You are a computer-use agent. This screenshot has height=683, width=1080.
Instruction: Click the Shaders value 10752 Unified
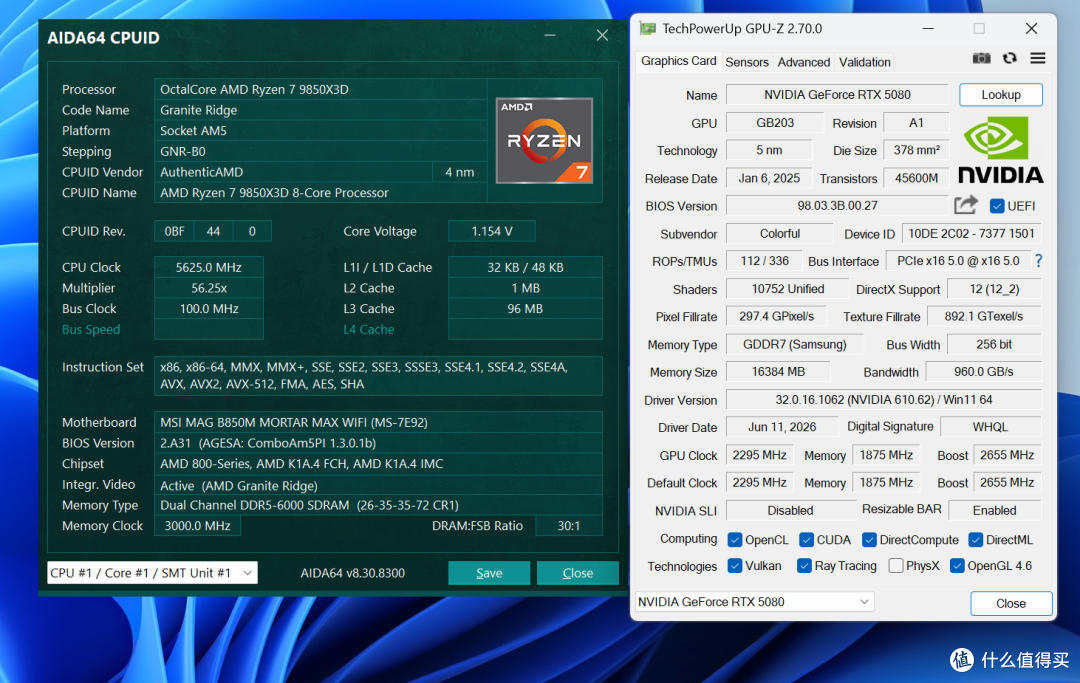point(788,289)
